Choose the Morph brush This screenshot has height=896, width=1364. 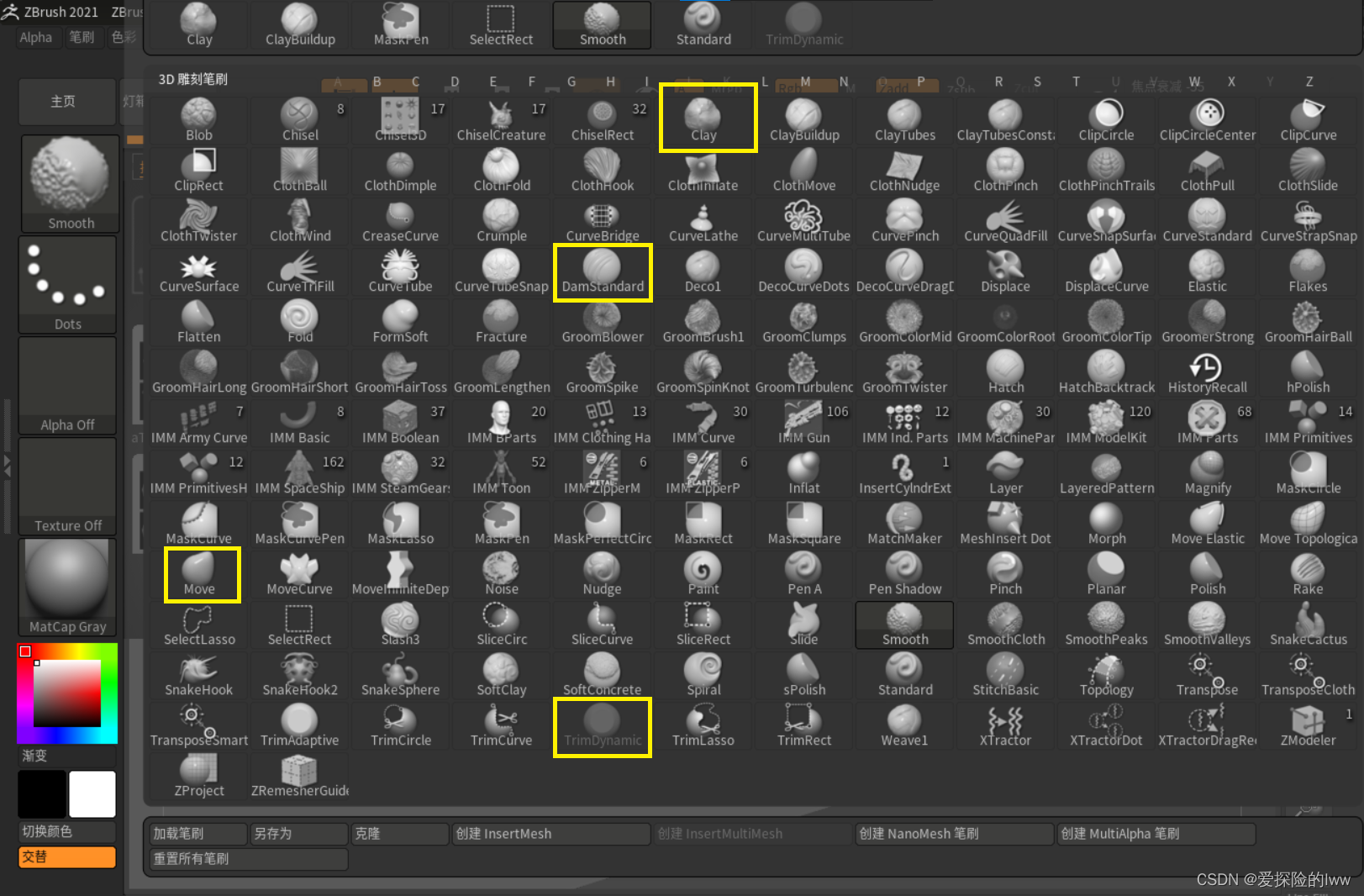pos(1107,523)
